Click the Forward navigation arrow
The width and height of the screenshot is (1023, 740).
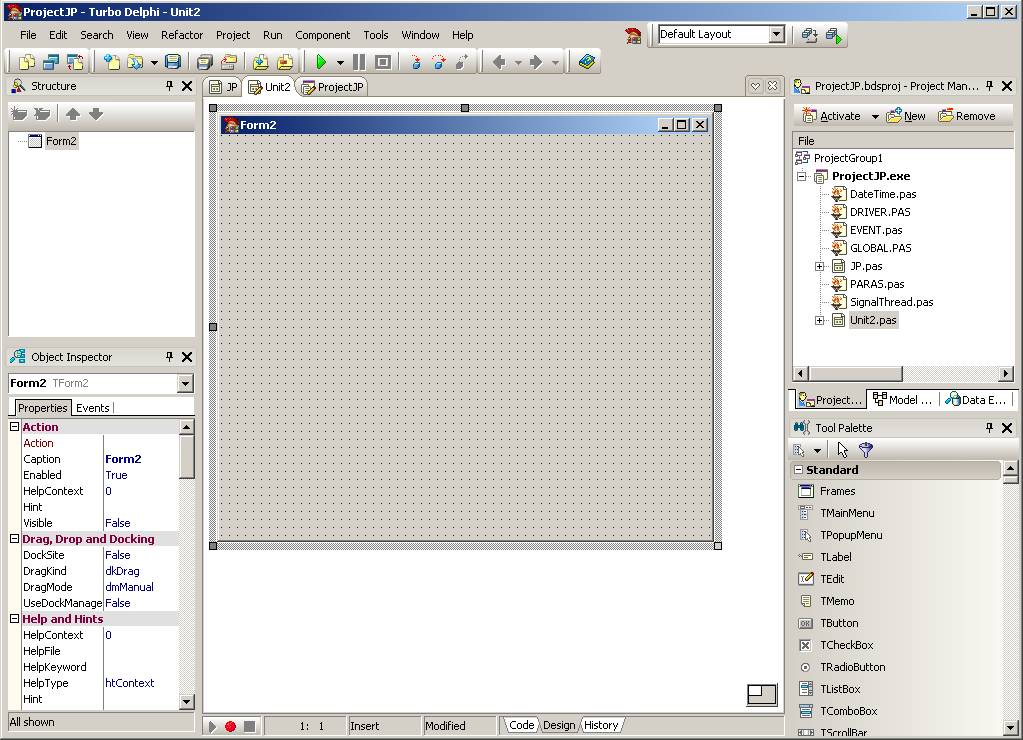click(x=536, y=62)
